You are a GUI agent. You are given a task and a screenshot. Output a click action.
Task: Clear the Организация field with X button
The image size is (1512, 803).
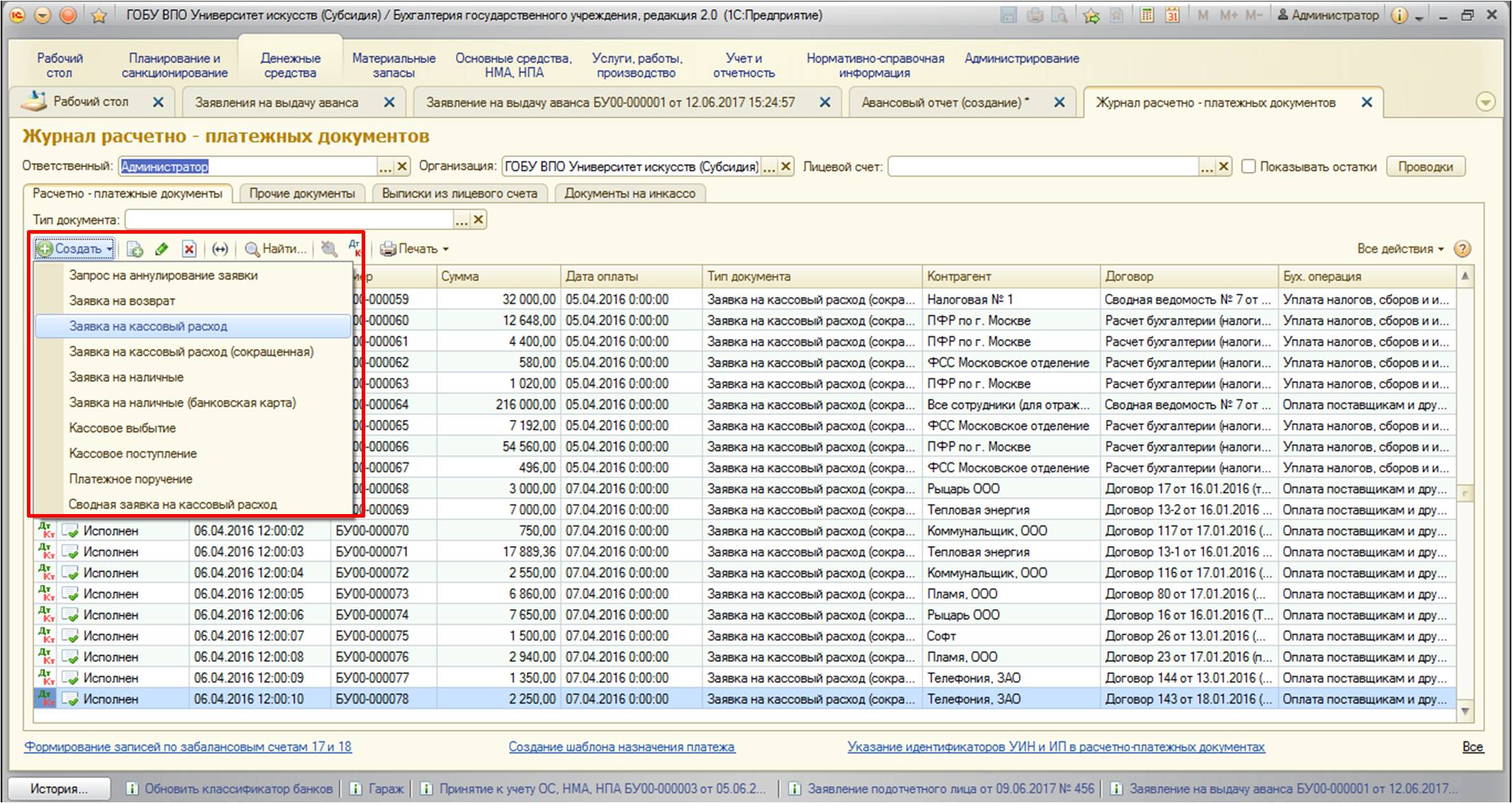786,166
